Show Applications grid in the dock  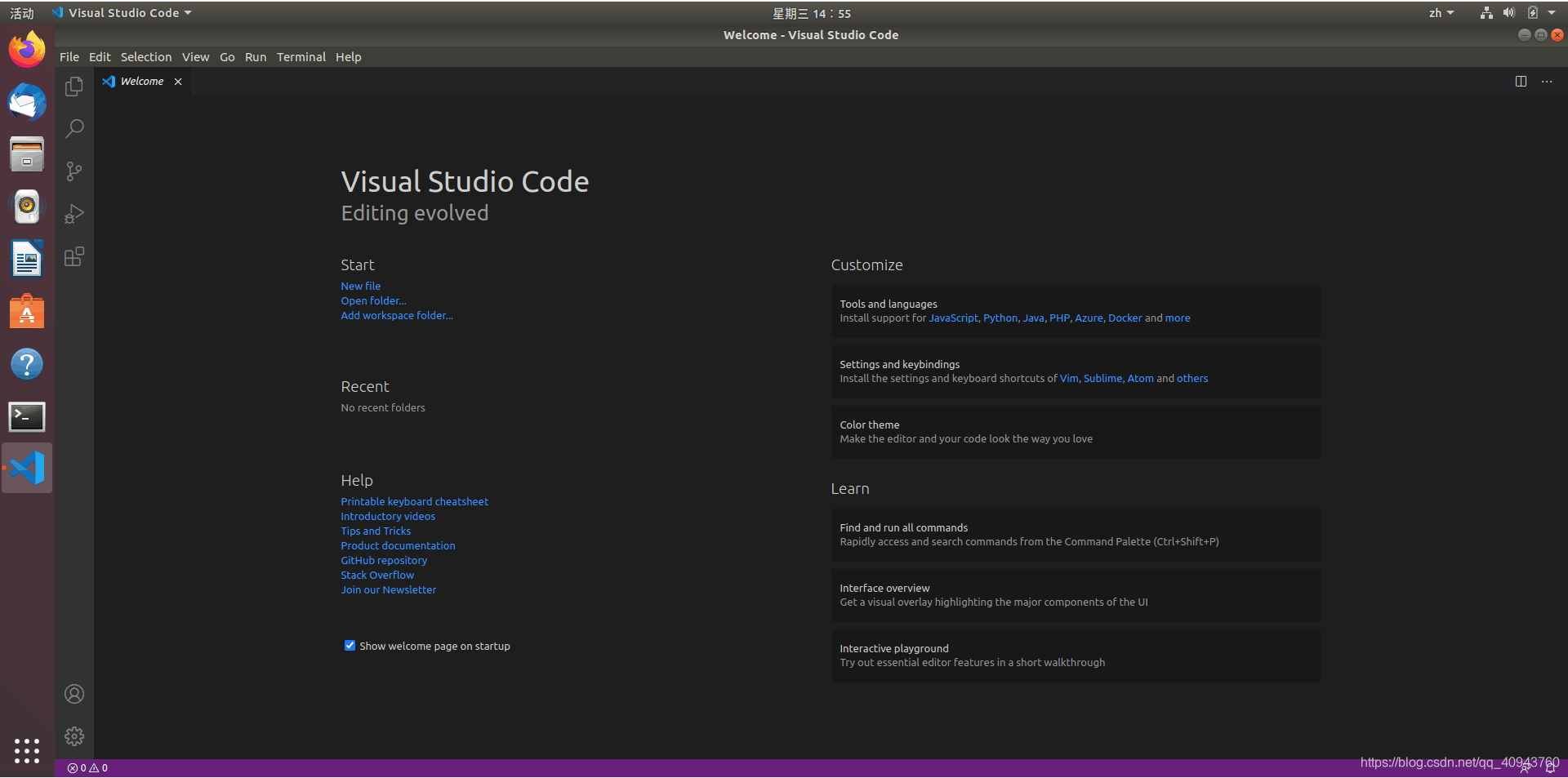[27, 750]
